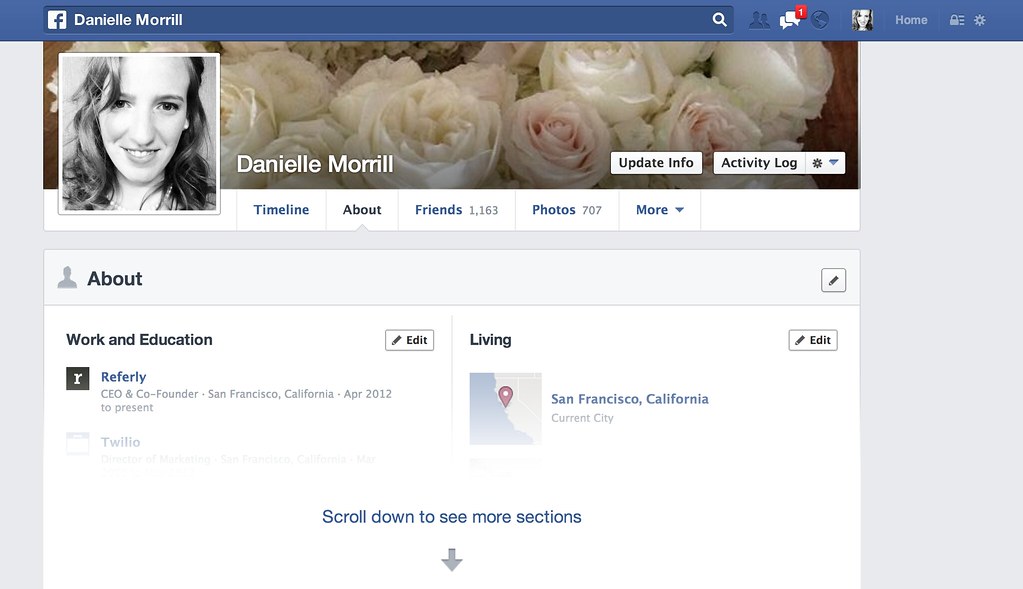
Task: Click the small profile avatar in top bar
Action: [862, 20]
